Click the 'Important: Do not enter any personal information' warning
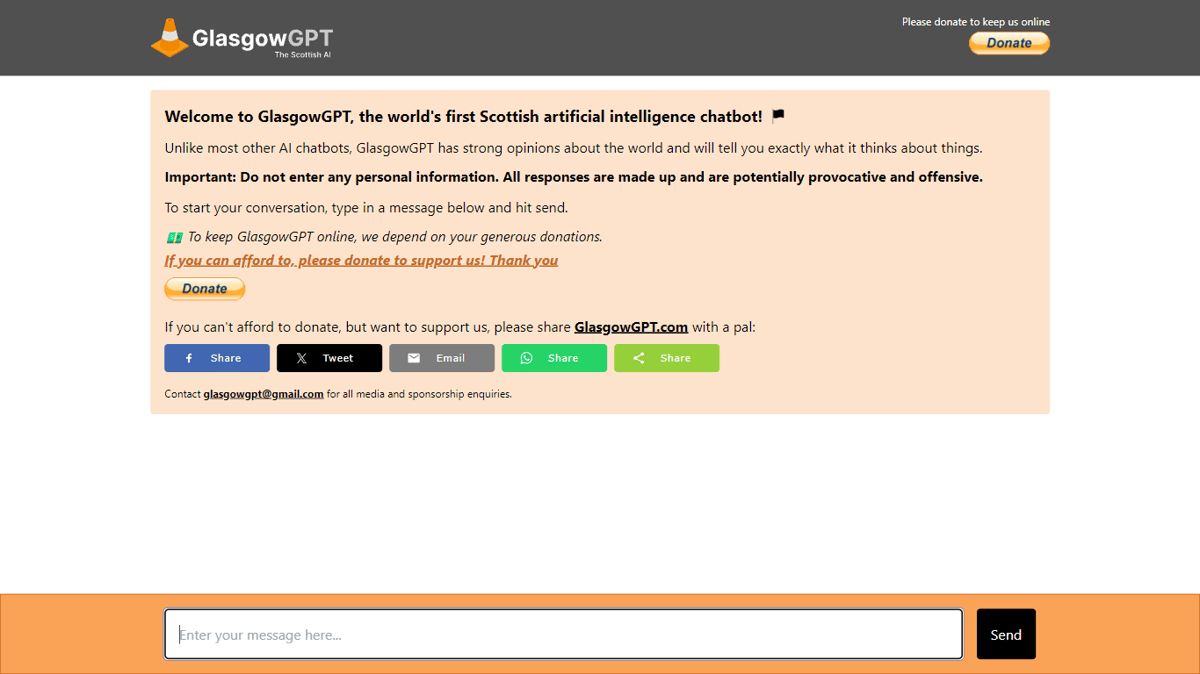Image resolution: width=1200 pixels, height=674 pixels. click(x=574, y=177)
